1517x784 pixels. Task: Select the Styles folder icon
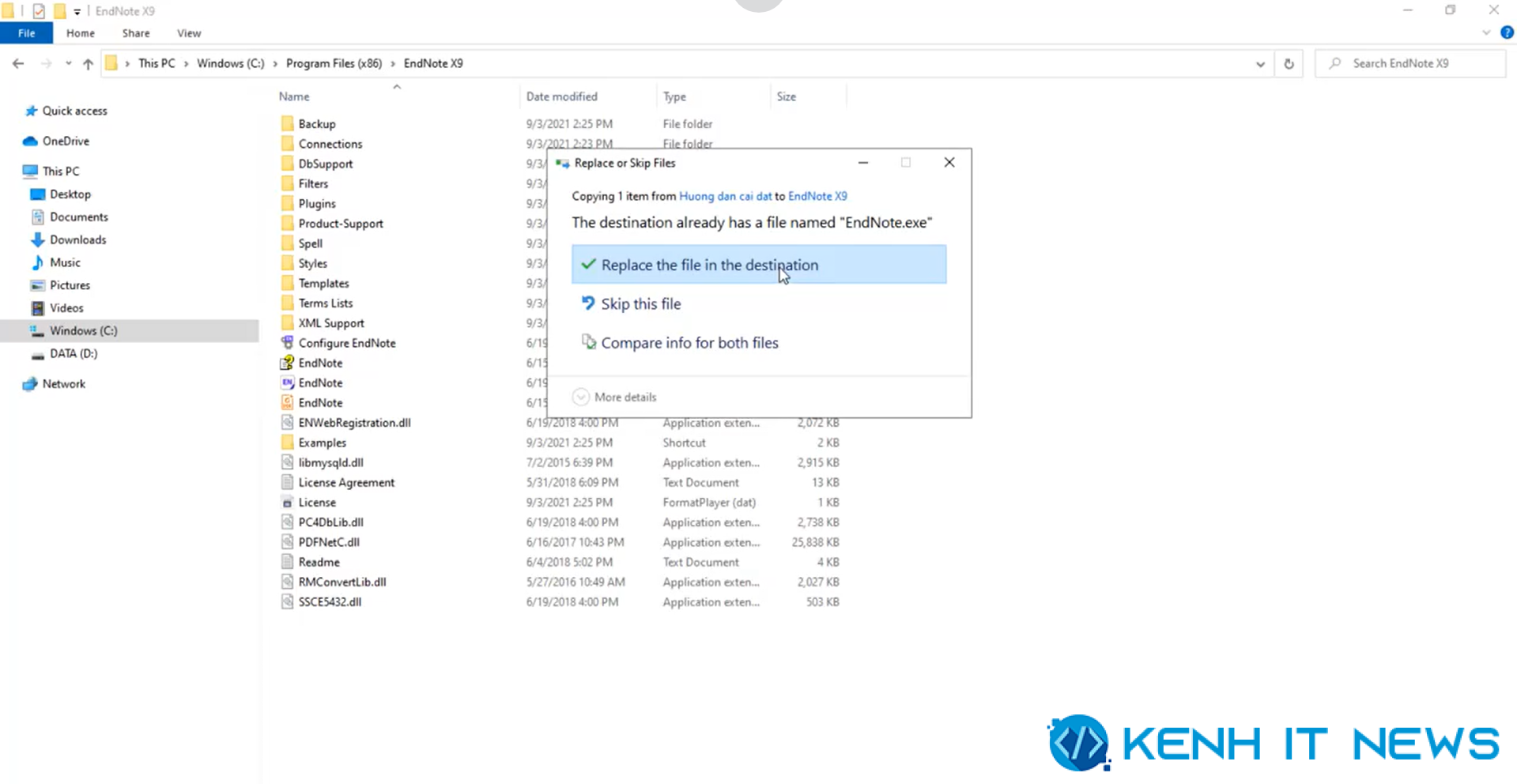[288, 263]
